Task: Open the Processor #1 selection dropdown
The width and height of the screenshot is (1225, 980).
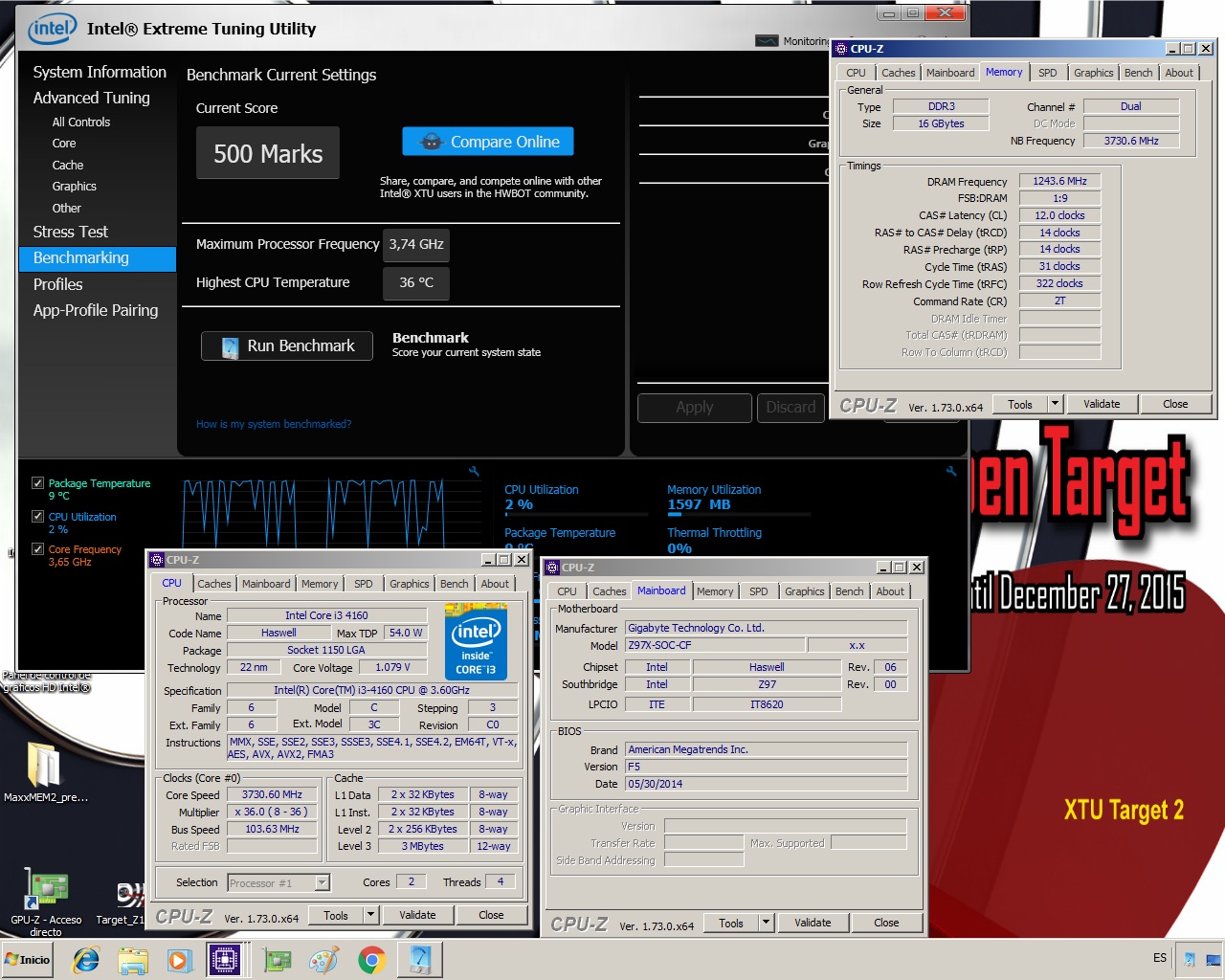Action: (278, 882)
